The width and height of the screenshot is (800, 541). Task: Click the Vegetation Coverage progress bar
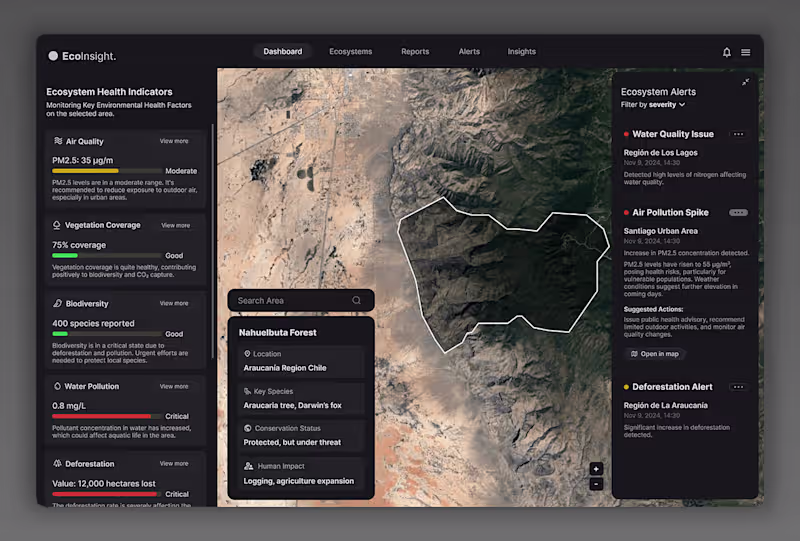pyautogui.click(x=107, y=255)
